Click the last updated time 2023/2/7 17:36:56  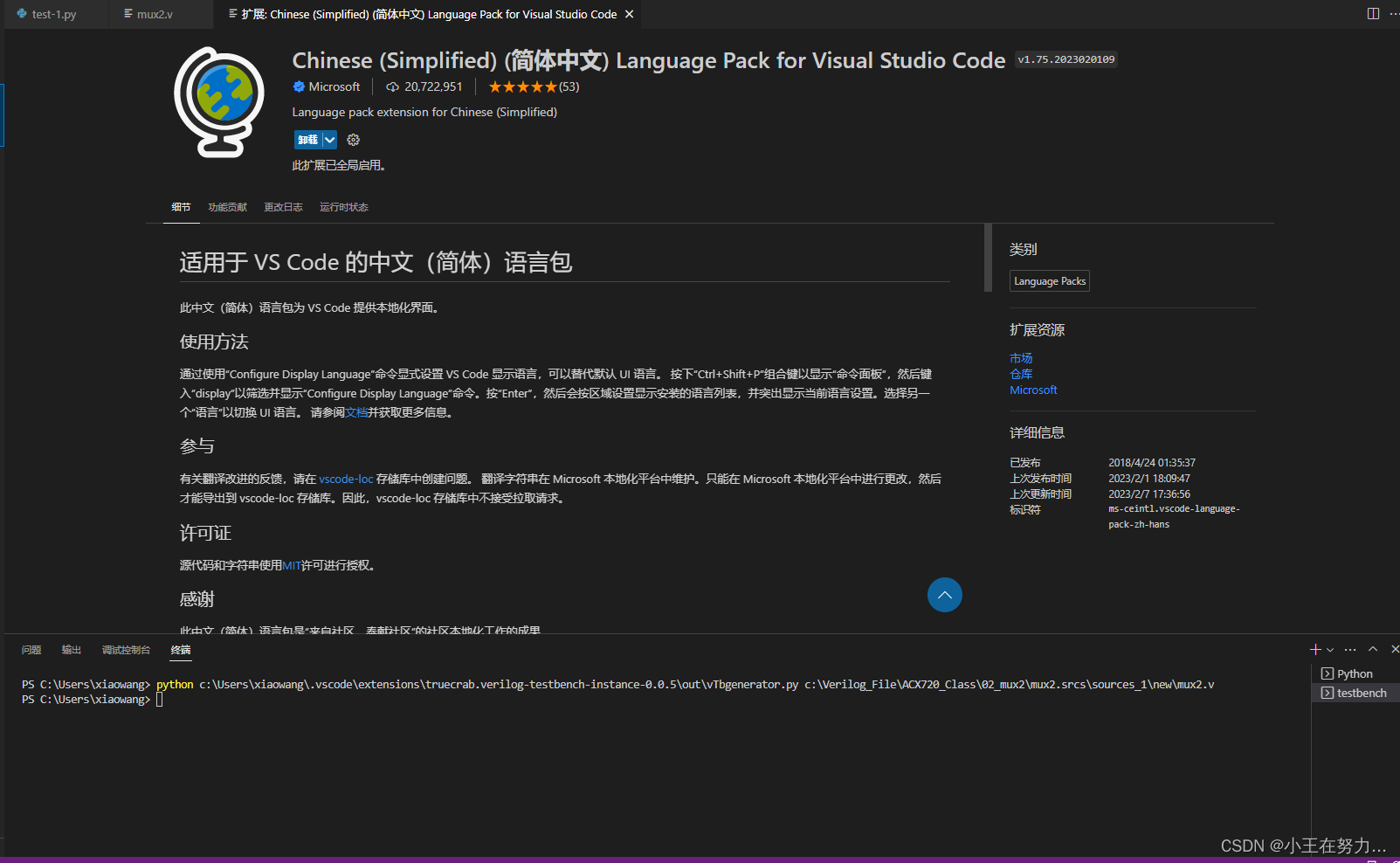(1149, 494)
